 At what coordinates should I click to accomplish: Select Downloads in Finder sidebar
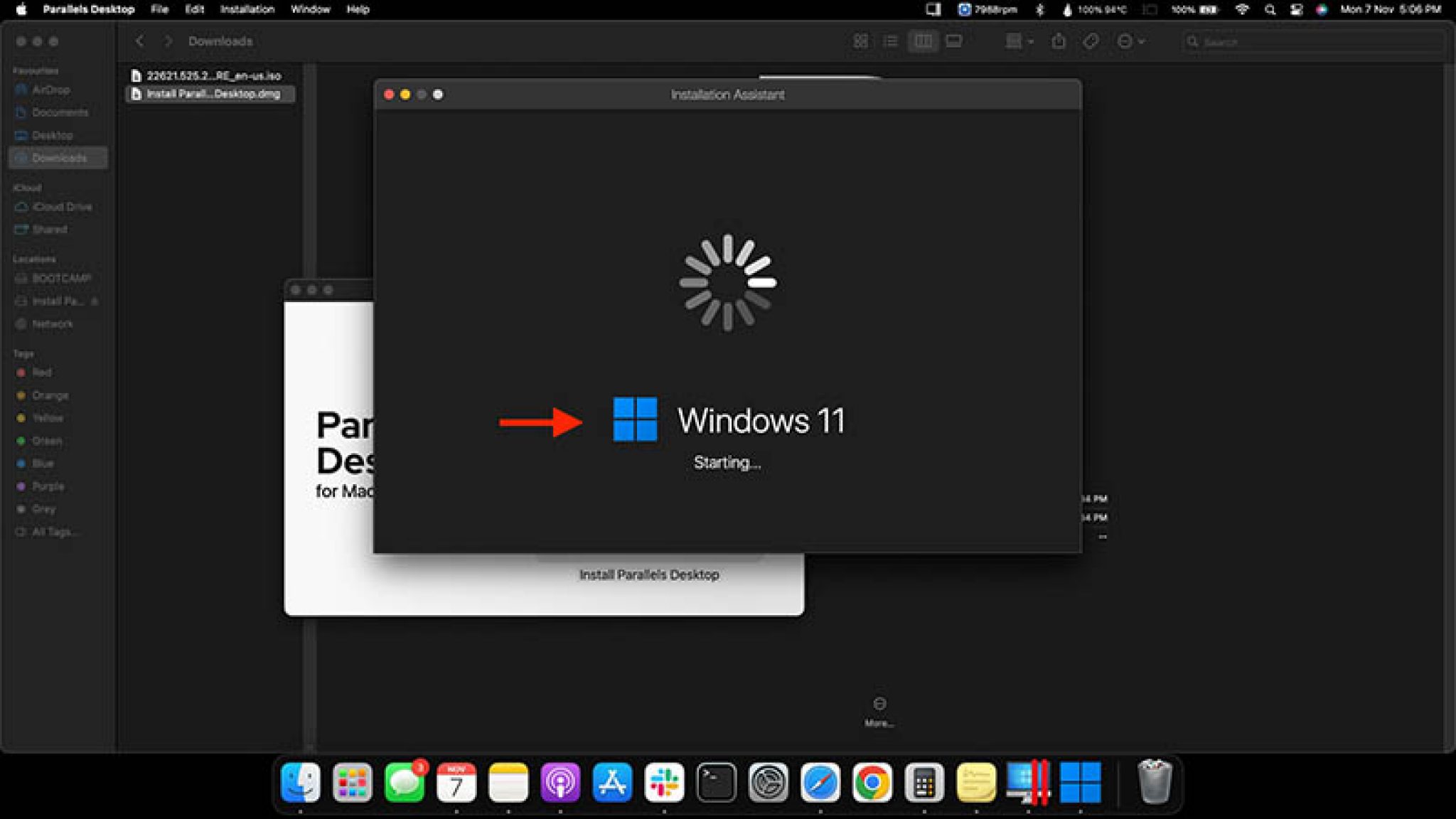click(x=58, y=158)
